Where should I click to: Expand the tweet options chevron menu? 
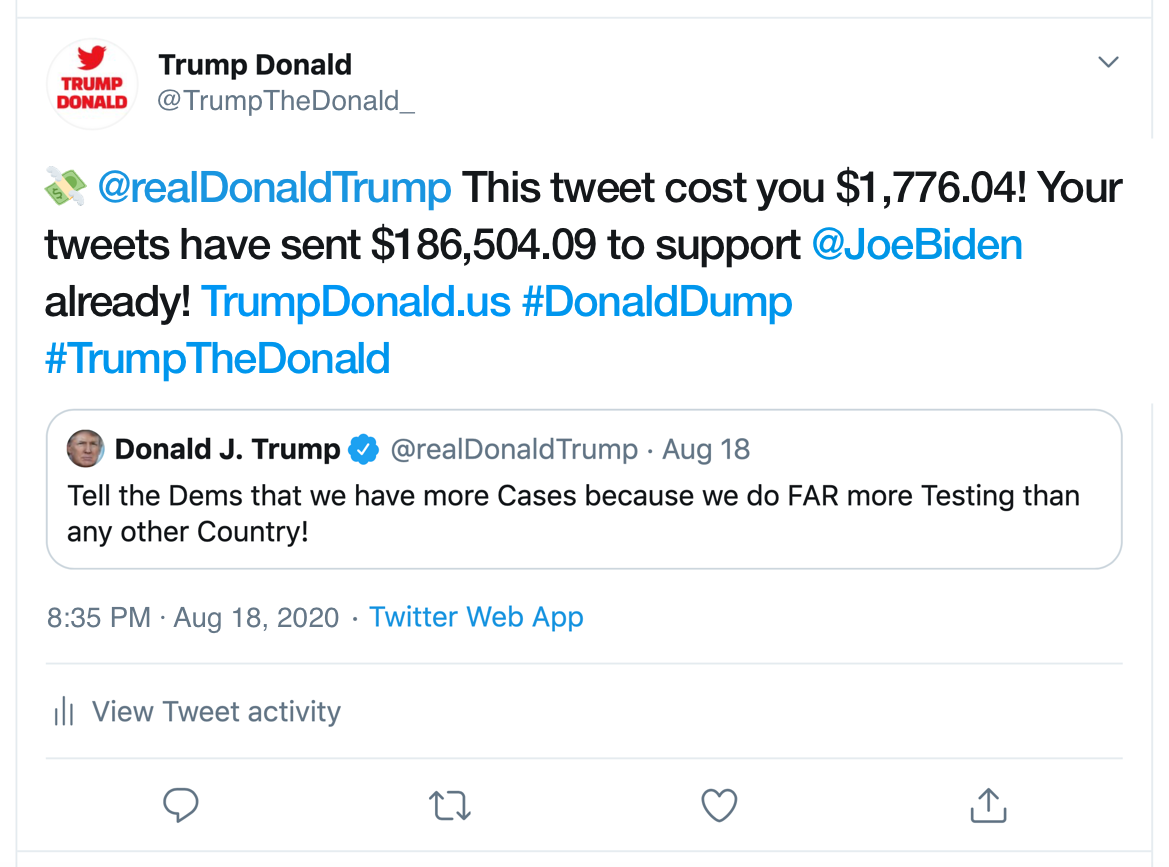(x=1108, y=63)
